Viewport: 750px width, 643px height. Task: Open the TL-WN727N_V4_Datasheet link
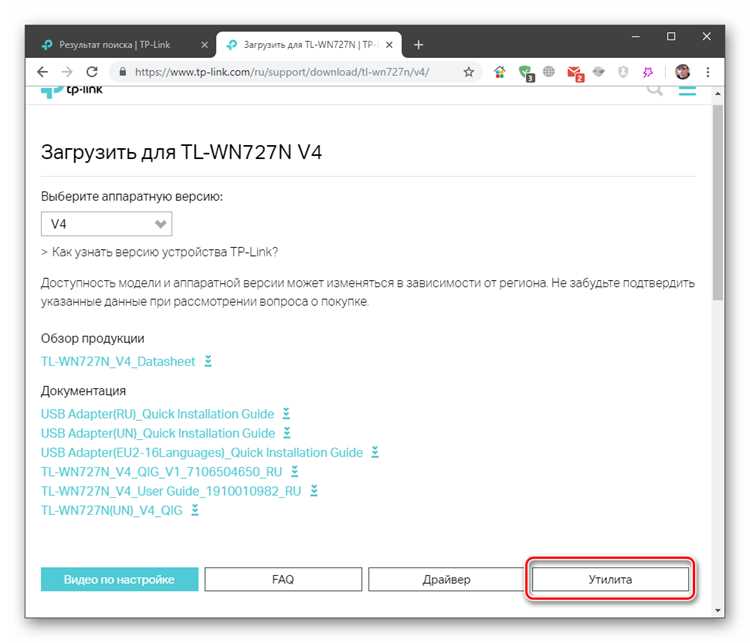coord(118,361)
